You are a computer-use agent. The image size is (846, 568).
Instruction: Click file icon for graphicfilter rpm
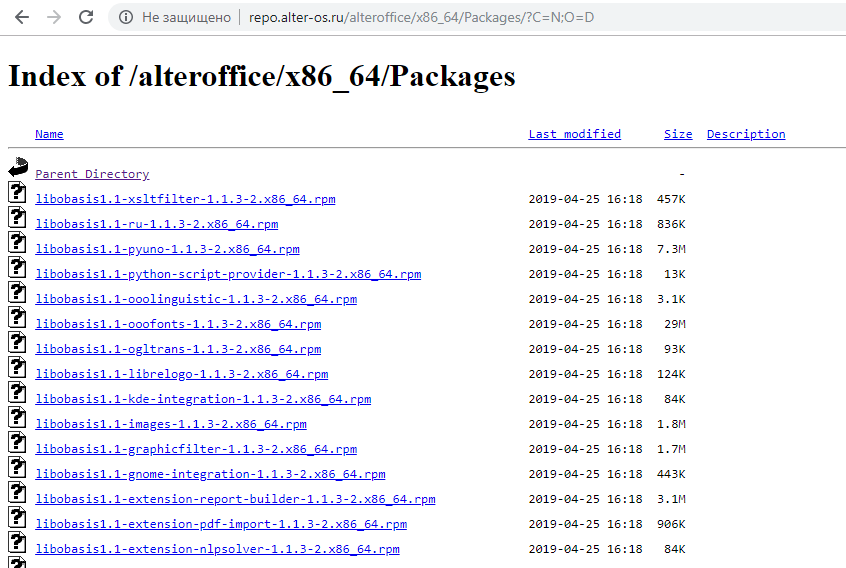17,442
